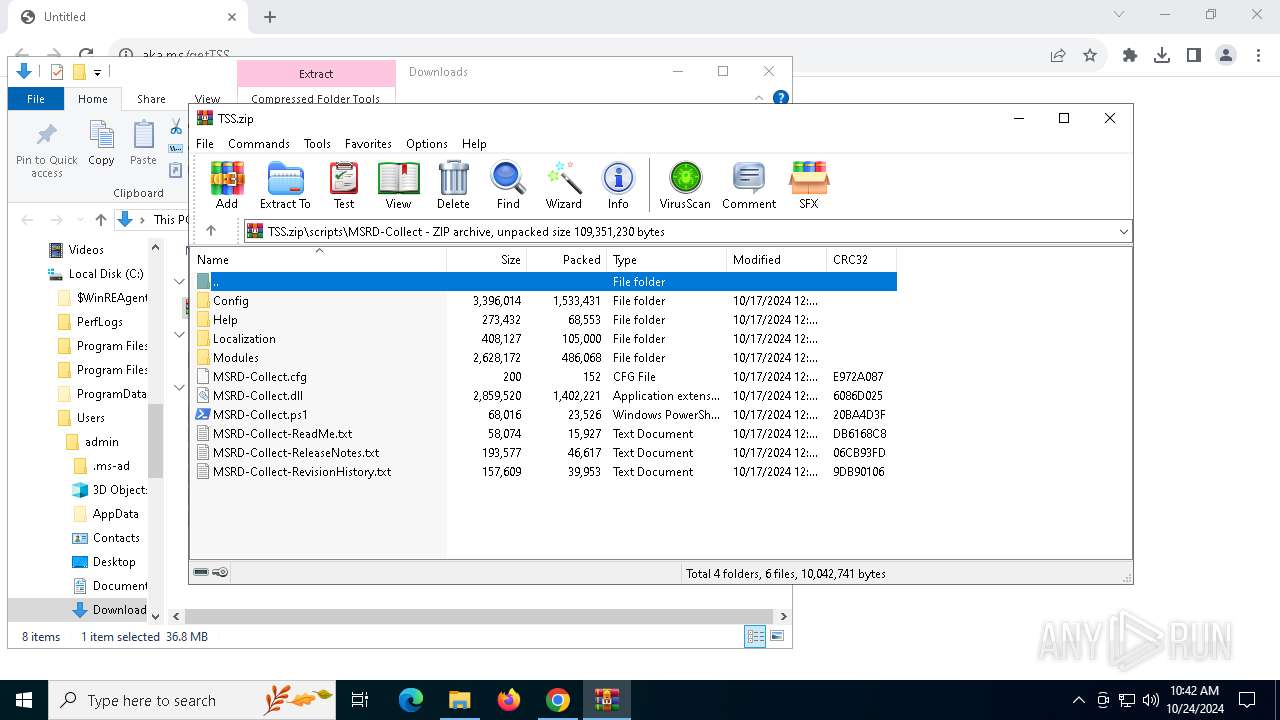Click the SFX toolbar icon

(808, 185)
